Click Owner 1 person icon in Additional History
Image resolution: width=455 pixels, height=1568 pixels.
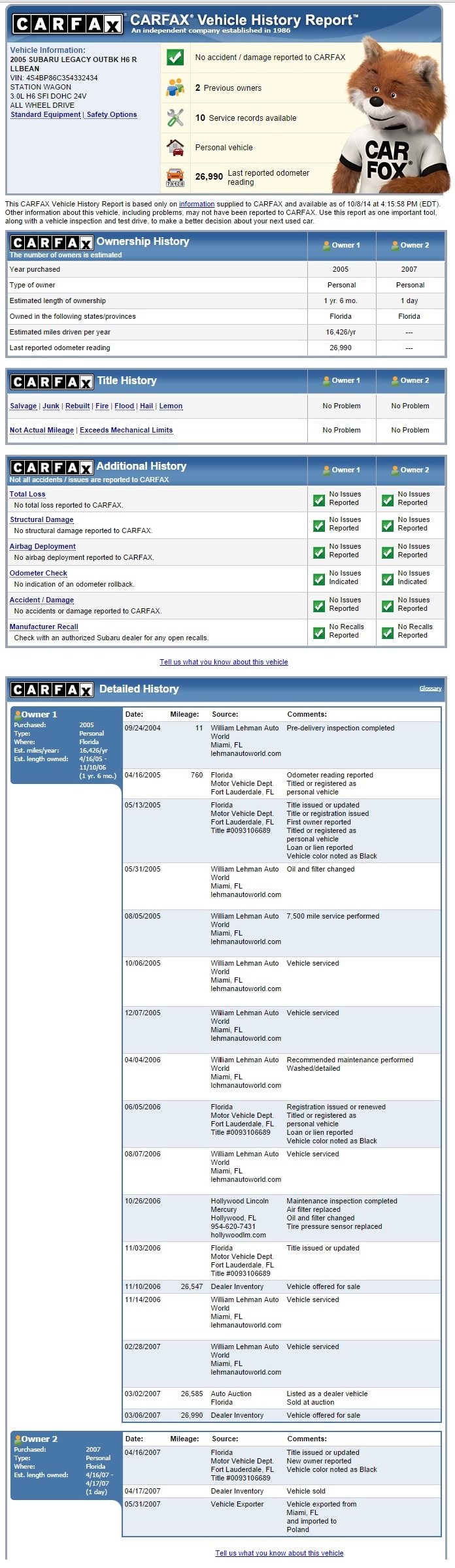click(326, 470)
